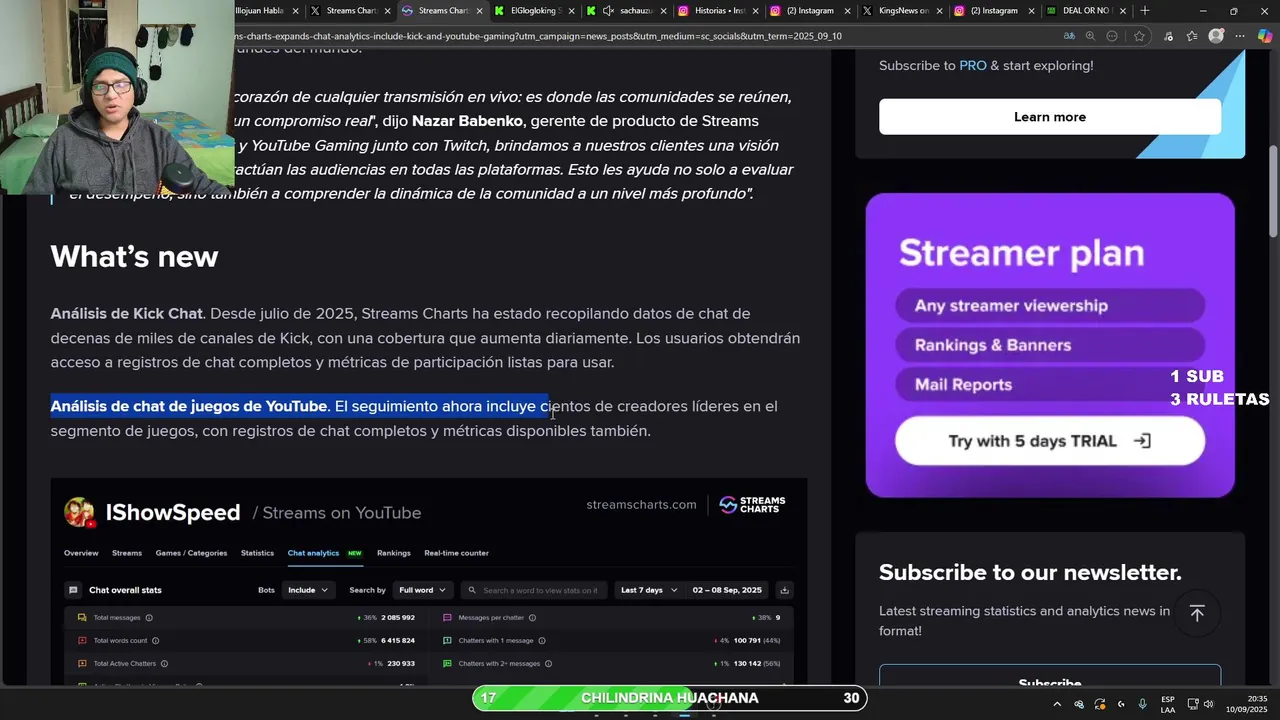
Task: Click the name Nazar Babenko in the quote
Action: [x=467, y=121]
